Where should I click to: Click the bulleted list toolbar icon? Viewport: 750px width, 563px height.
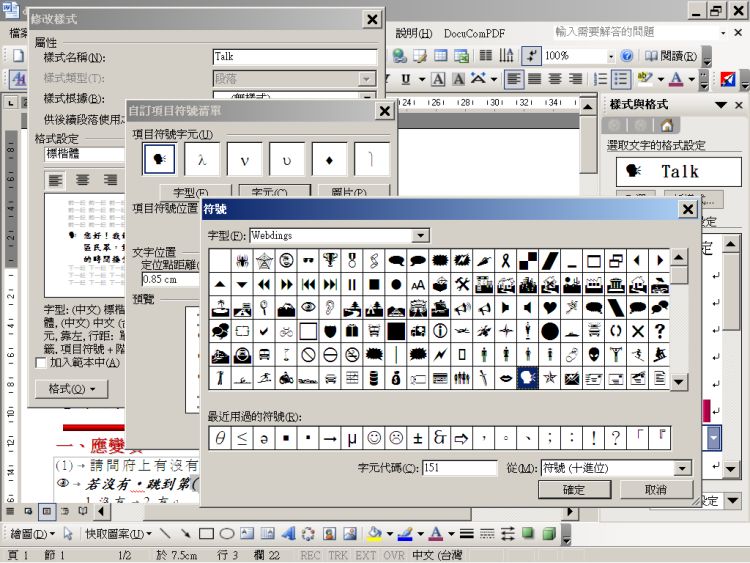pos(621,79)
